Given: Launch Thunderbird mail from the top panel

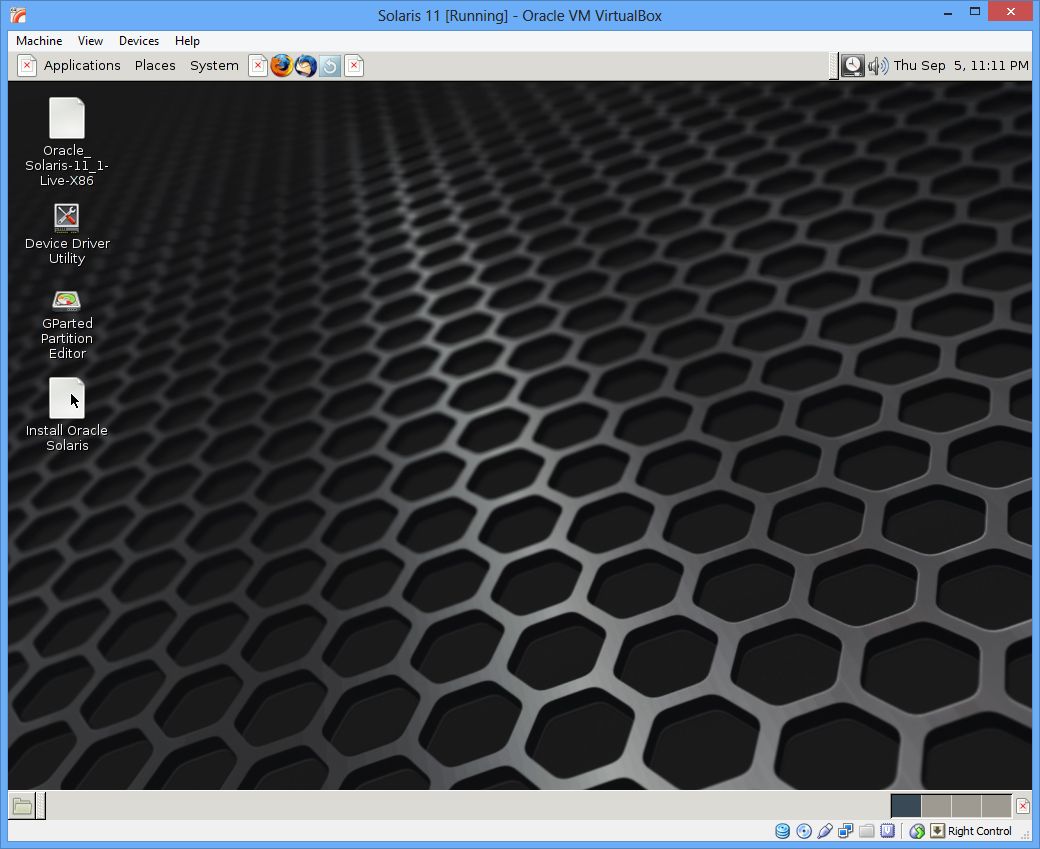Looking at the screenshot, I should 305,66.
